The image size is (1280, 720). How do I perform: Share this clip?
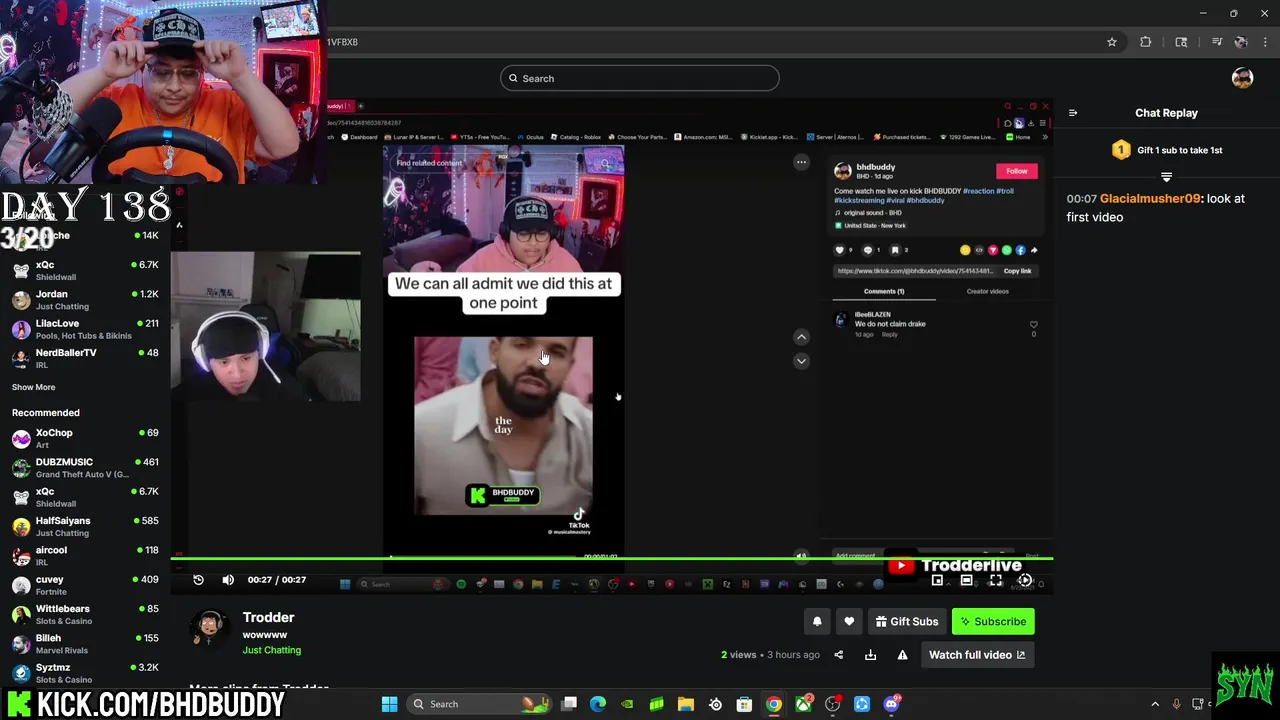(838, 655)
